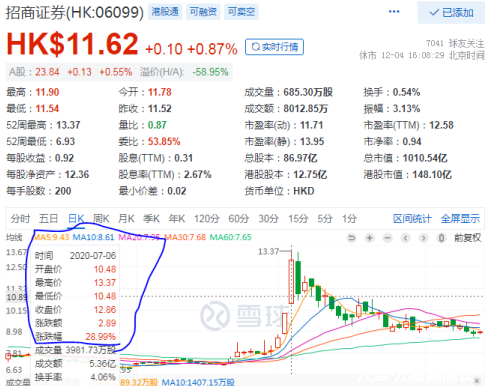486x386 pixels.
Task: Click the 货币单位 value HKD
Action: click(x=304, y=191)
